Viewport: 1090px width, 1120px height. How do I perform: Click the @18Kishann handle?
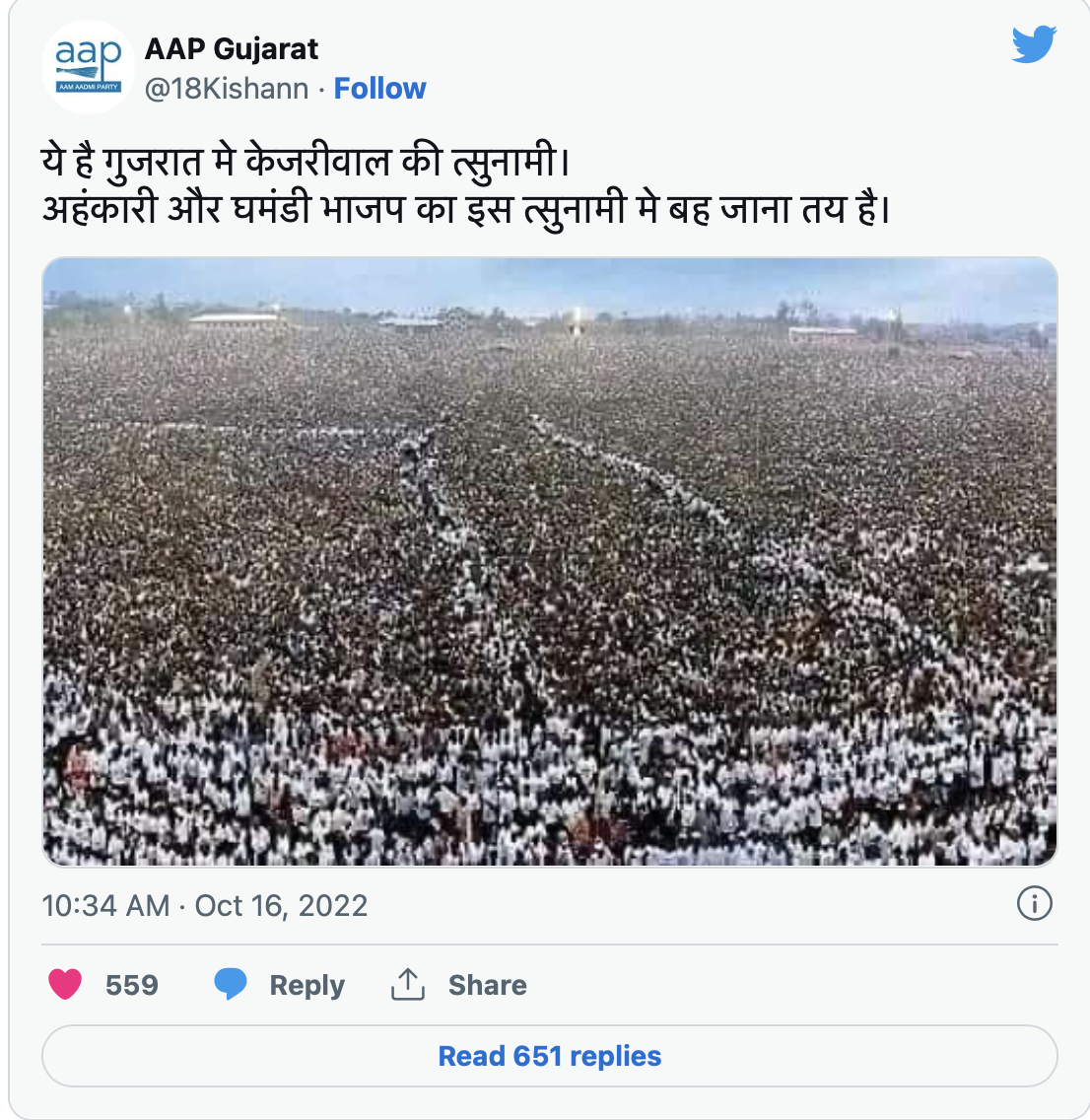(x=227, y=89)
